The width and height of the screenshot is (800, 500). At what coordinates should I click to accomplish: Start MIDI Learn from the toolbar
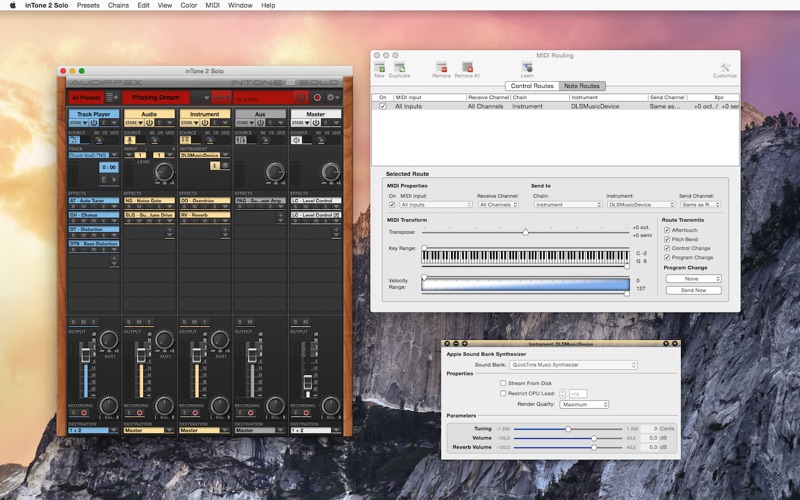pos(526,68)
